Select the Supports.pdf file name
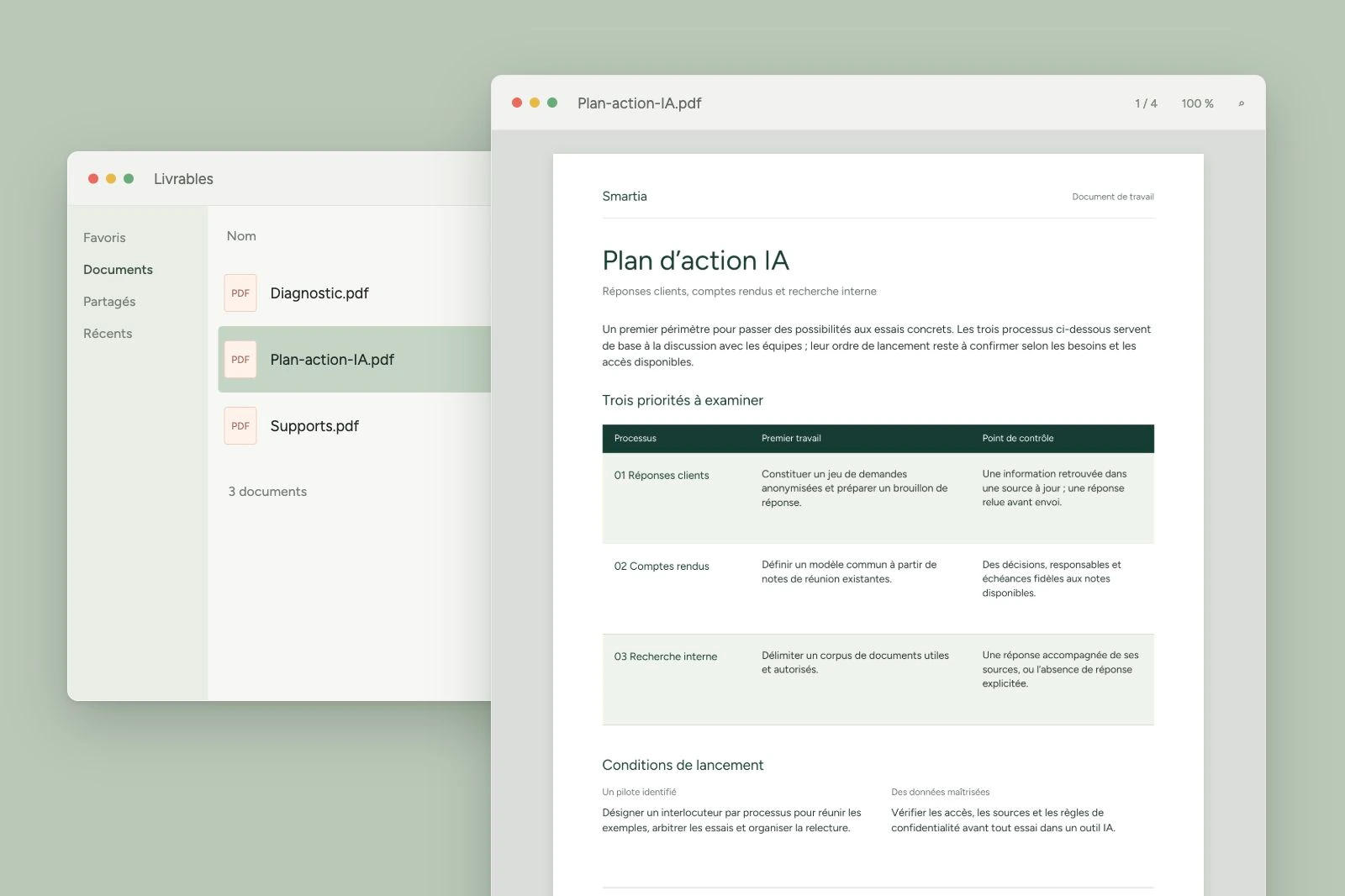Image resolution: width=1345 pixels, height=896 pixels. point(314,426)
